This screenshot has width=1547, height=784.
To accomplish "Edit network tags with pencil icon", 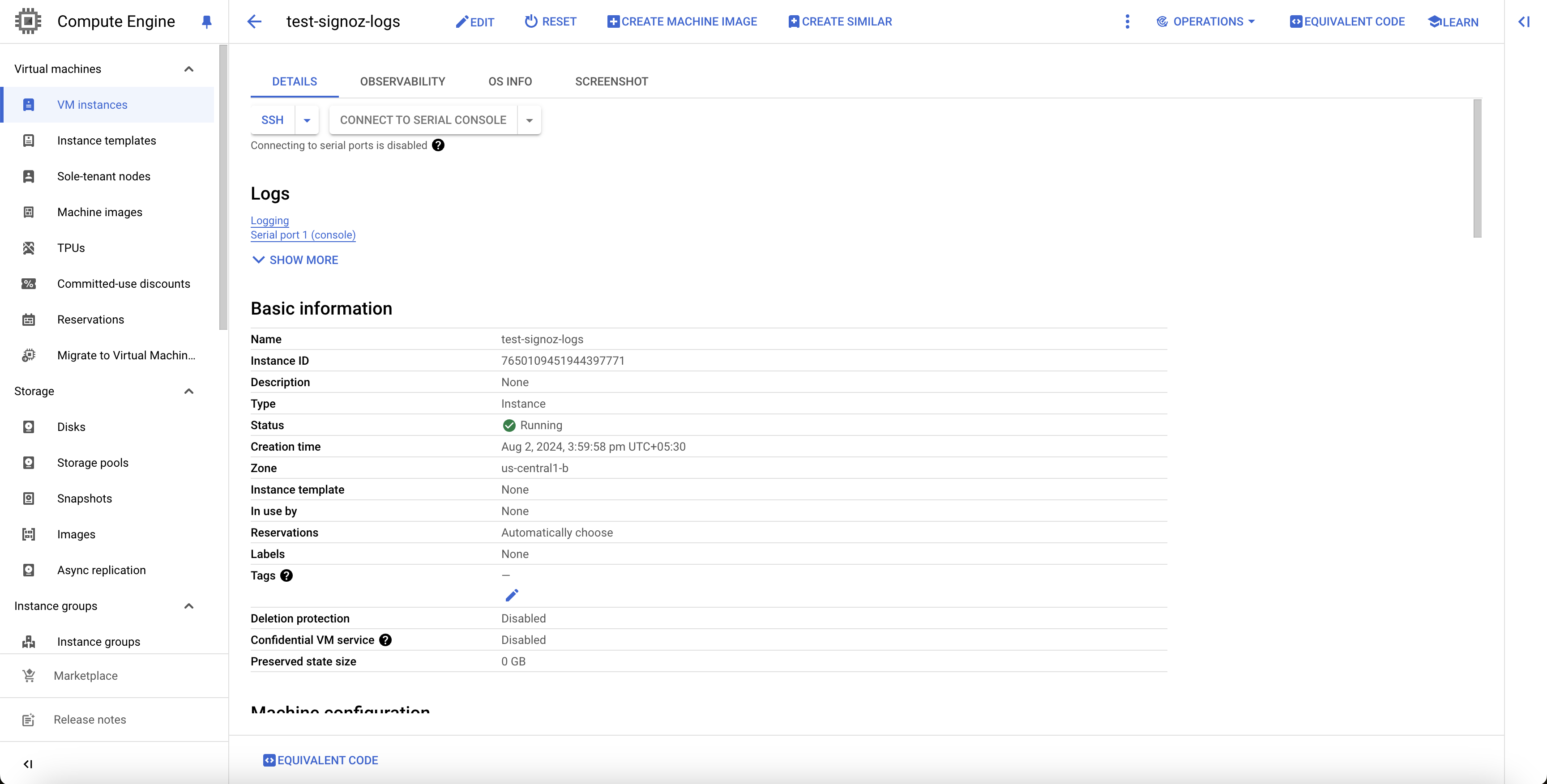I will tap(512, 595).
